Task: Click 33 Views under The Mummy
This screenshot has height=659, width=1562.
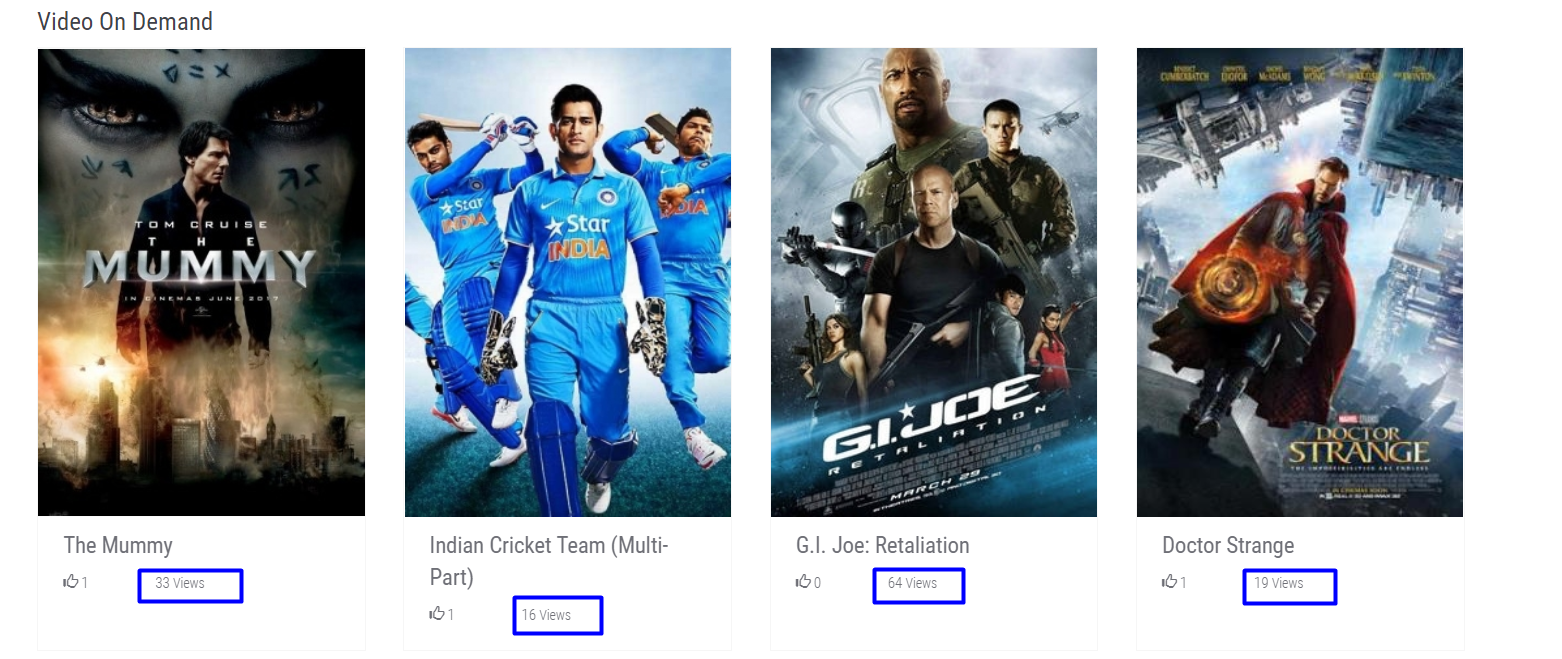Action: tap(180, 583)
